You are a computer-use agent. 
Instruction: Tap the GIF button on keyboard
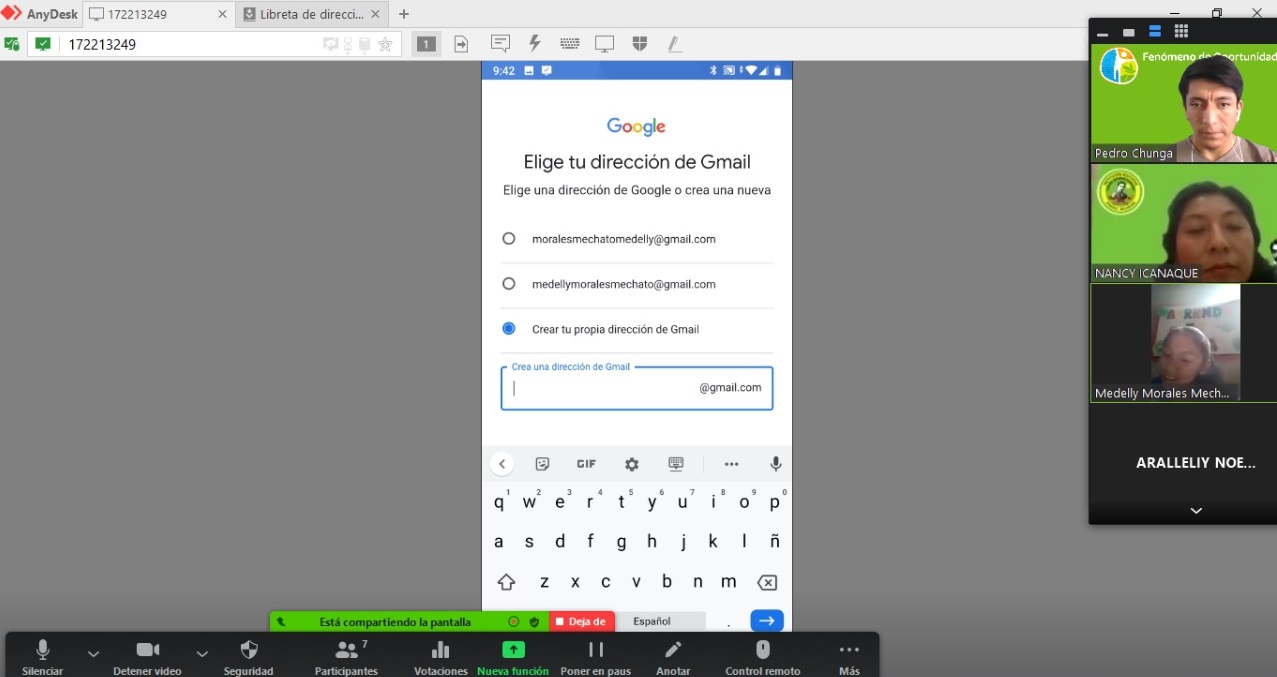(586, 464)
